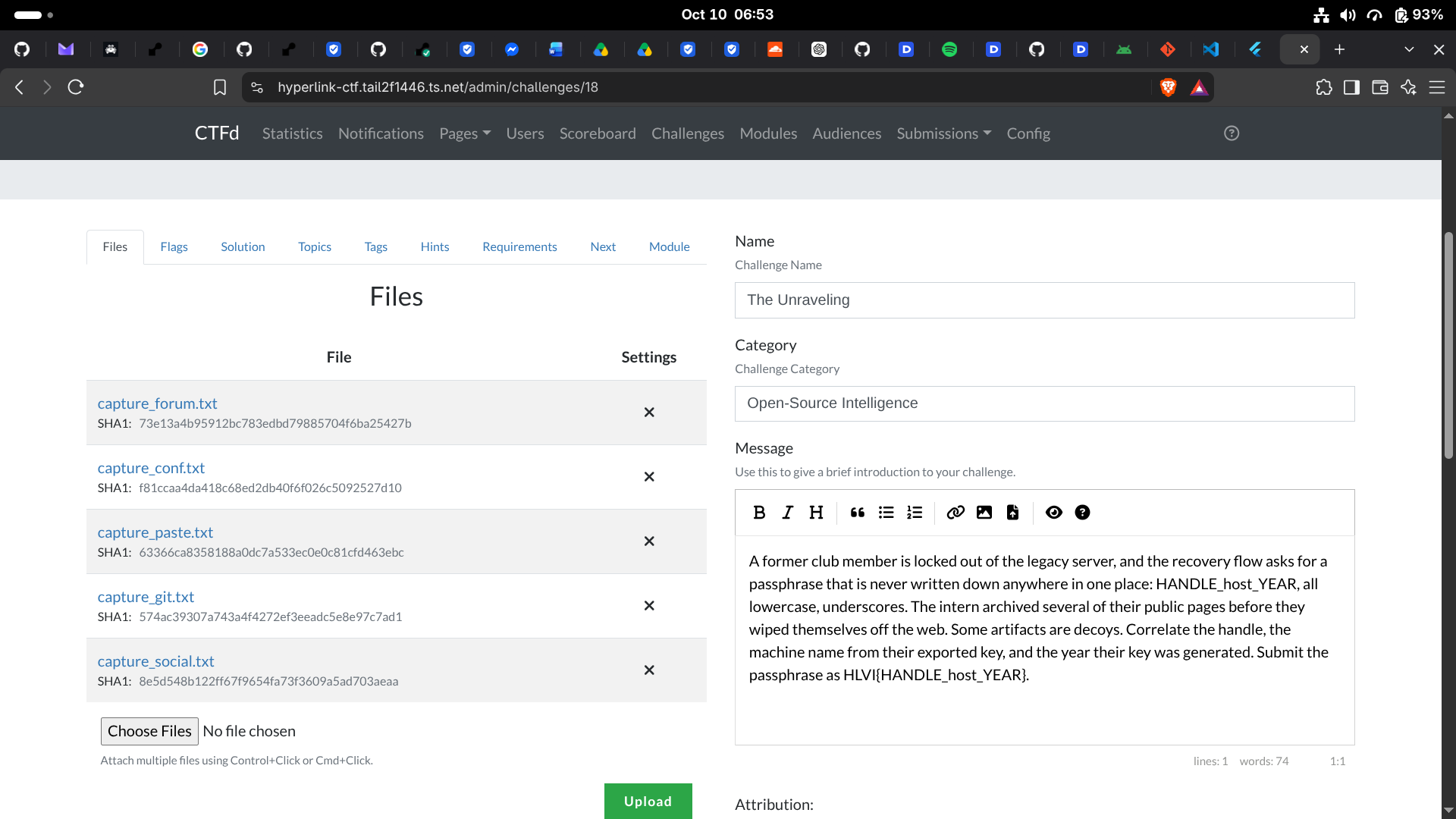Open the browser extensions puzzle icon

[x=1324, y=87]
